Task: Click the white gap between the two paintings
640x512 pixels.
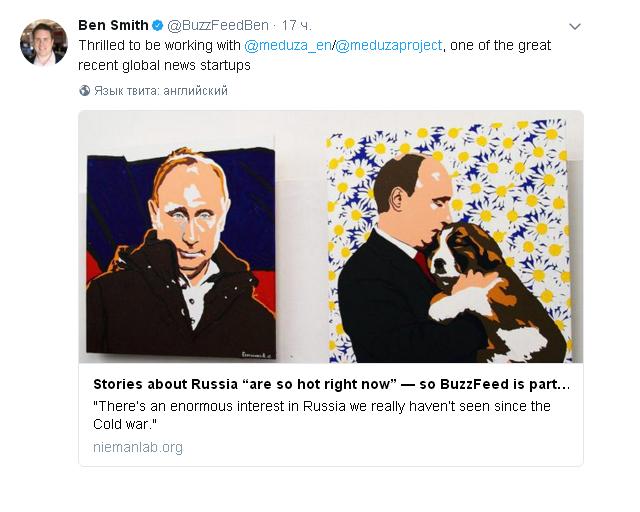Action: (x=302, y=250)
